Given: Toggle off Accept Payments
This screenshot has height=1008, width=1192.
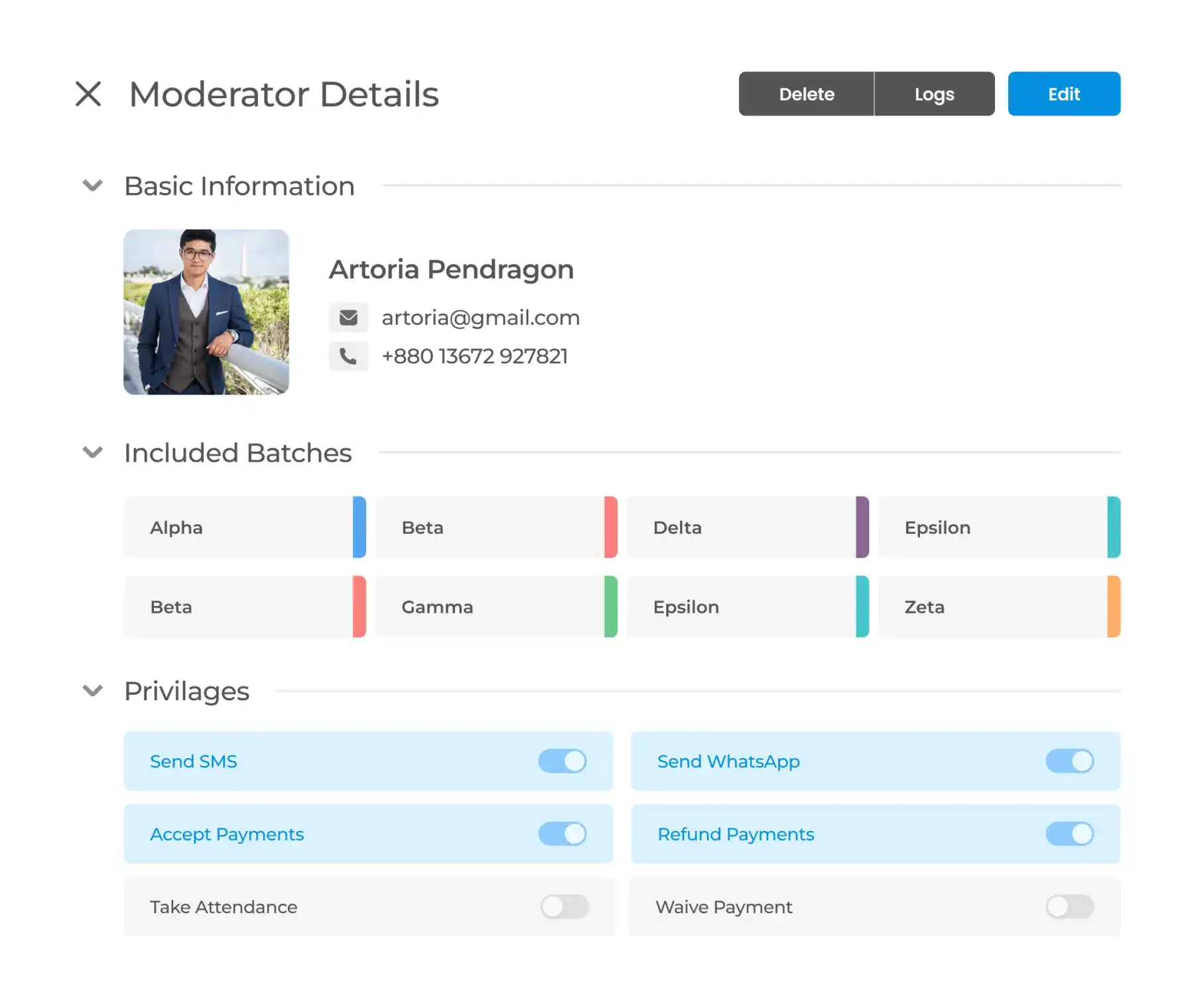Looking at the screenshot, I should (563, 834).
